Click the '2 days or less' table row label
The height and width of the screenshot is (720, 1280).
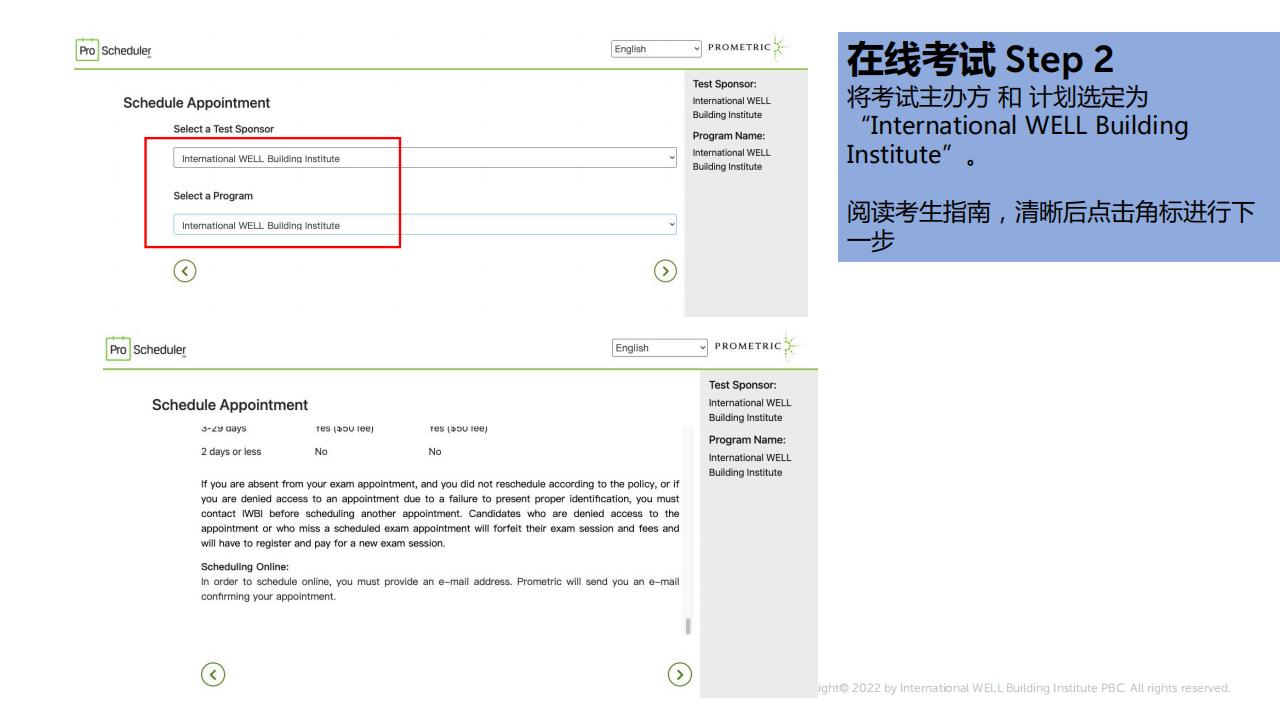(231, 451)
